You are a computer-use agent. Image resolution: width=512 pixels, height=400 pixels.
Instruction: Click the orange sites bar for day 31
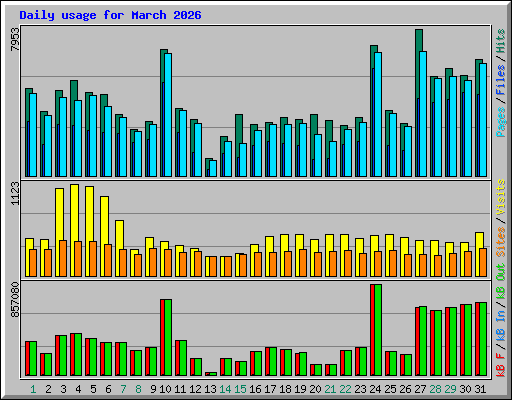pyautogui.click(x=483, y=262)
